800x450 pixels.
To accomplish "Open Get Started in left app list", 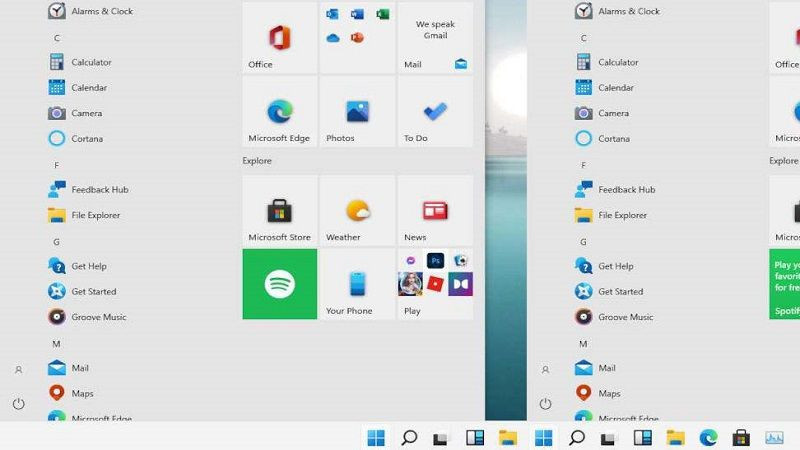I will click(82, 291).
